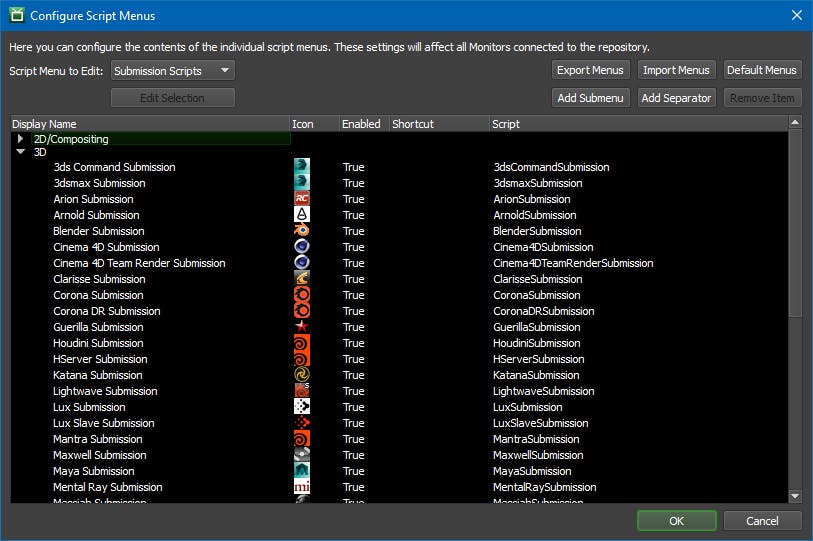Click the LuxSlaveSubmission script text
The height and width of the screenshot is (541, 813).
coord(540,423)
